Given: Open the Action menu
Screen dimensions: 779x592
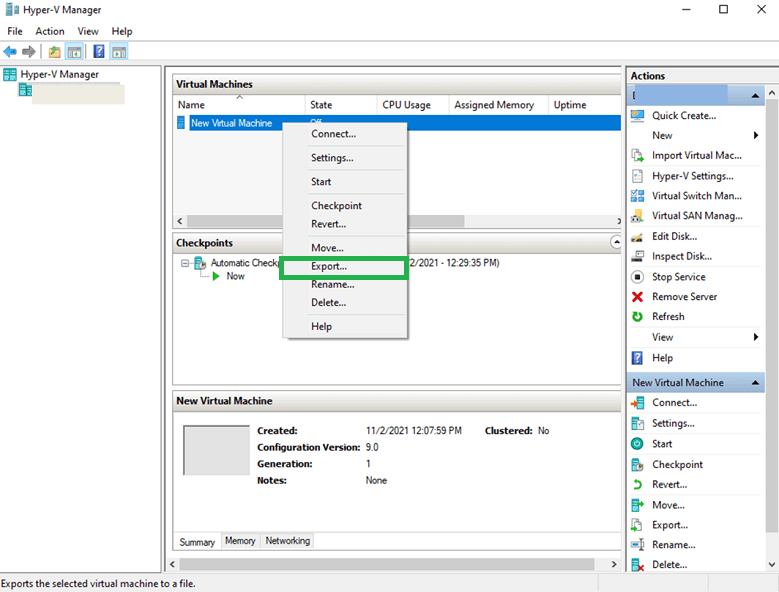Looking at the screenshot, I should pos(50,31).
